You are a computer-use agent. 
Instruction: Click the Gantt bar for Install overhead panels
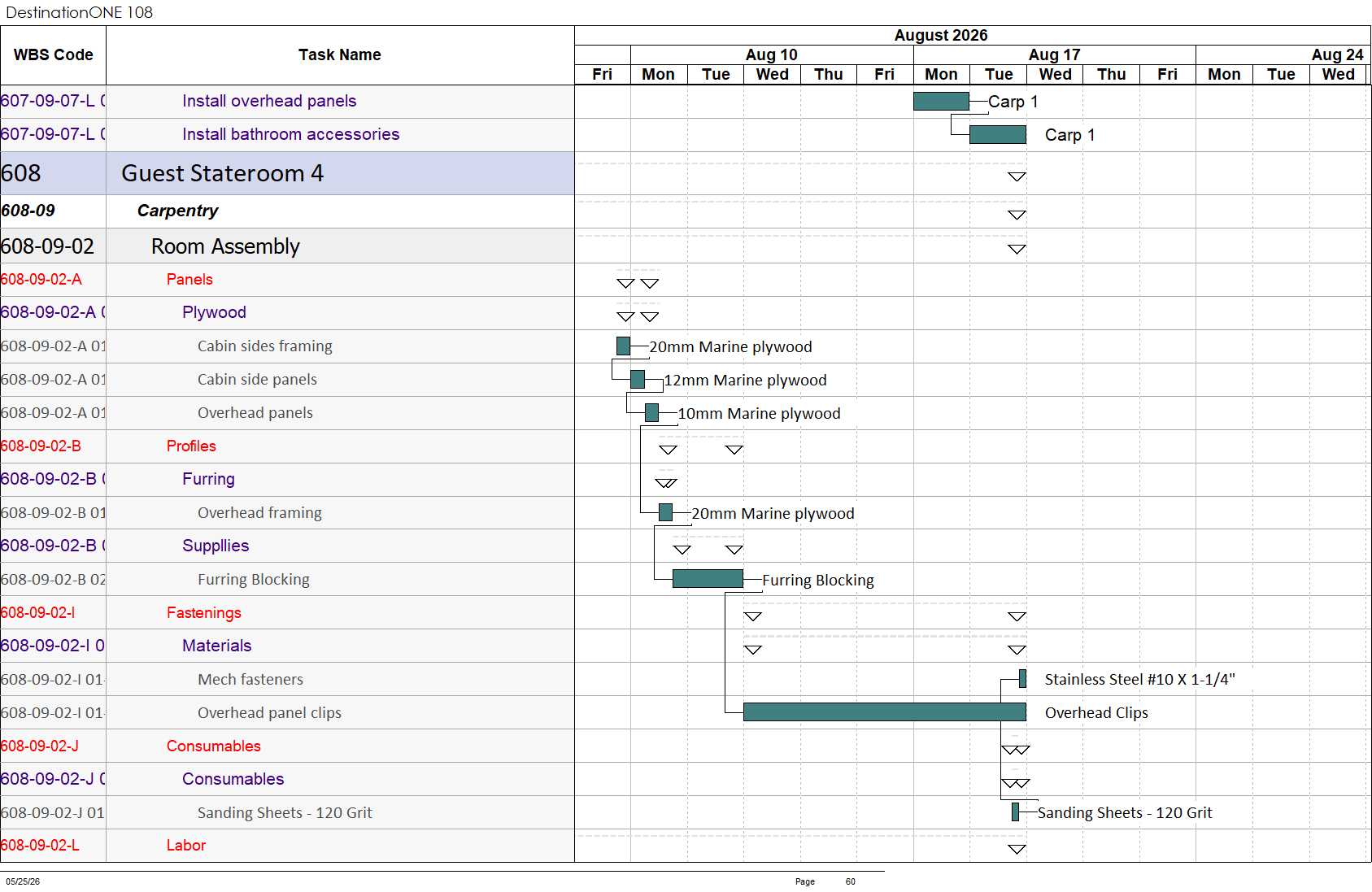pos(941,101)
